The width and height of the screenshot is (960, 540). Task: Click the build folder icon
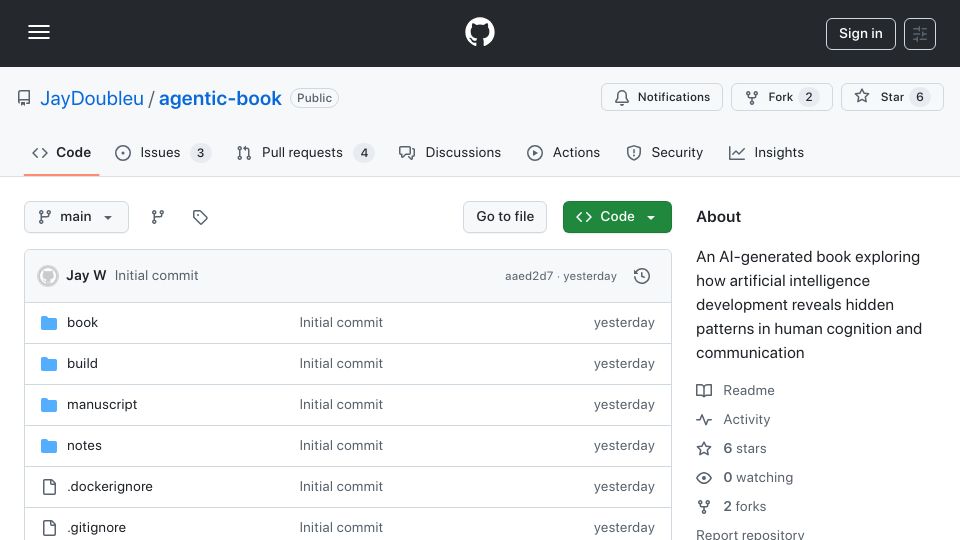click(49, 364)
